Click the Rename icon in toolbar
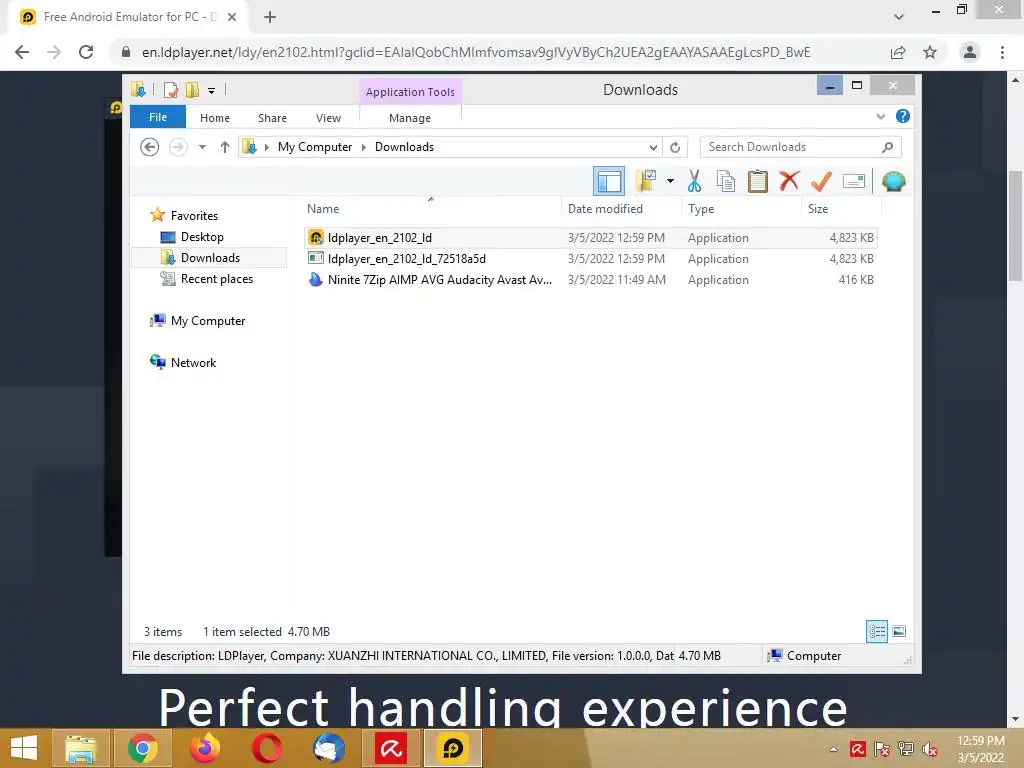The image size is (1024, 768). (x=854, y=182)
